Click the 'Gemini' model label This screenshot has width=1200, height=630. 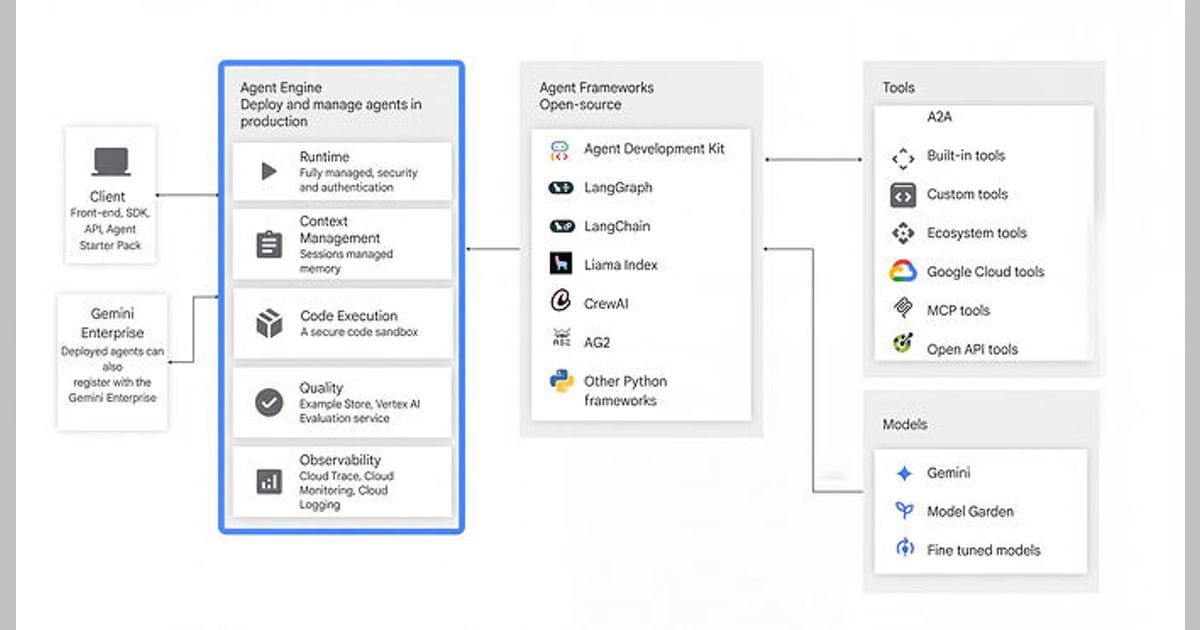click(948, 473)
